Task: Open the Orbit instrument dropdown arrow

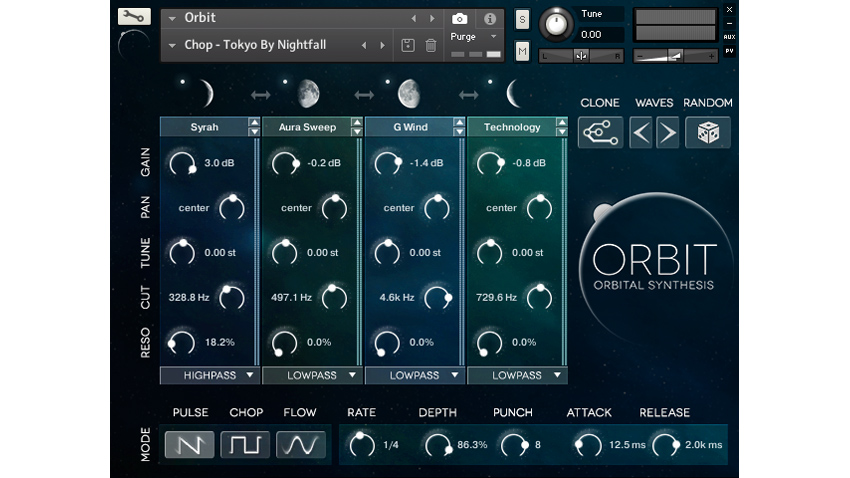Action: 172,19
